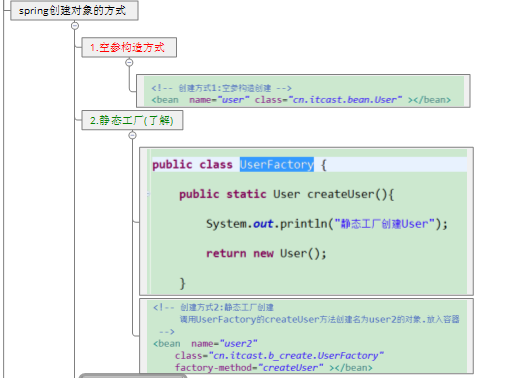
Task: Select the 'spring创建对象的方式' root node
Action: (74, 11)
